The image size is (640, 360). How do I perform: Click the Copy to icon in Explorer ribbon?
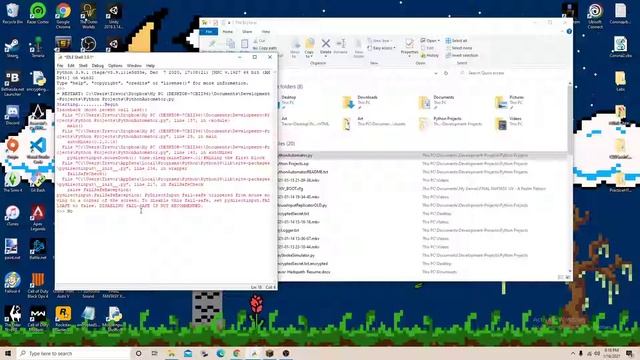[309, 48]
